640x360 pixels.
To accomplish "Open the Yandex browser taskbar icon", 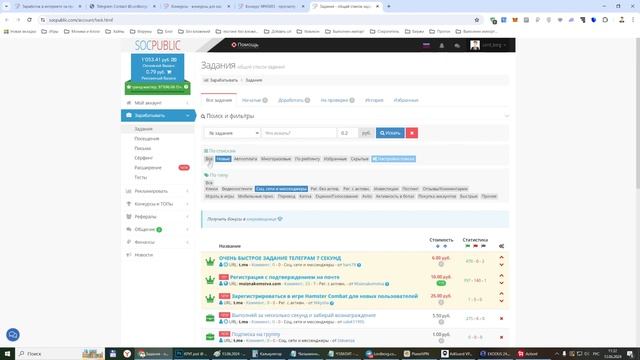I will tap(127, 353).
